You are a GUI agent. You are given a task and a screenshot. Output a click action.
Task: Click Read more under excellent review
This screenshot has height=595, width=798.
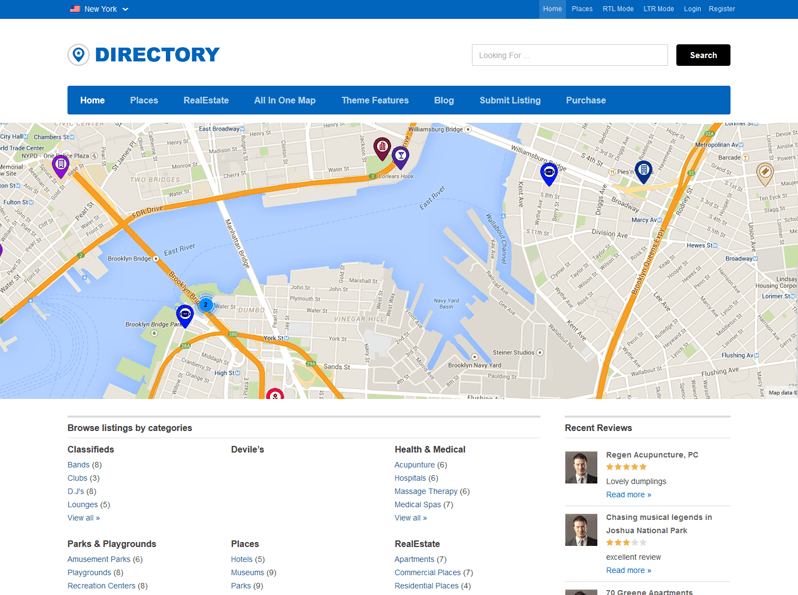click(629, 570)
